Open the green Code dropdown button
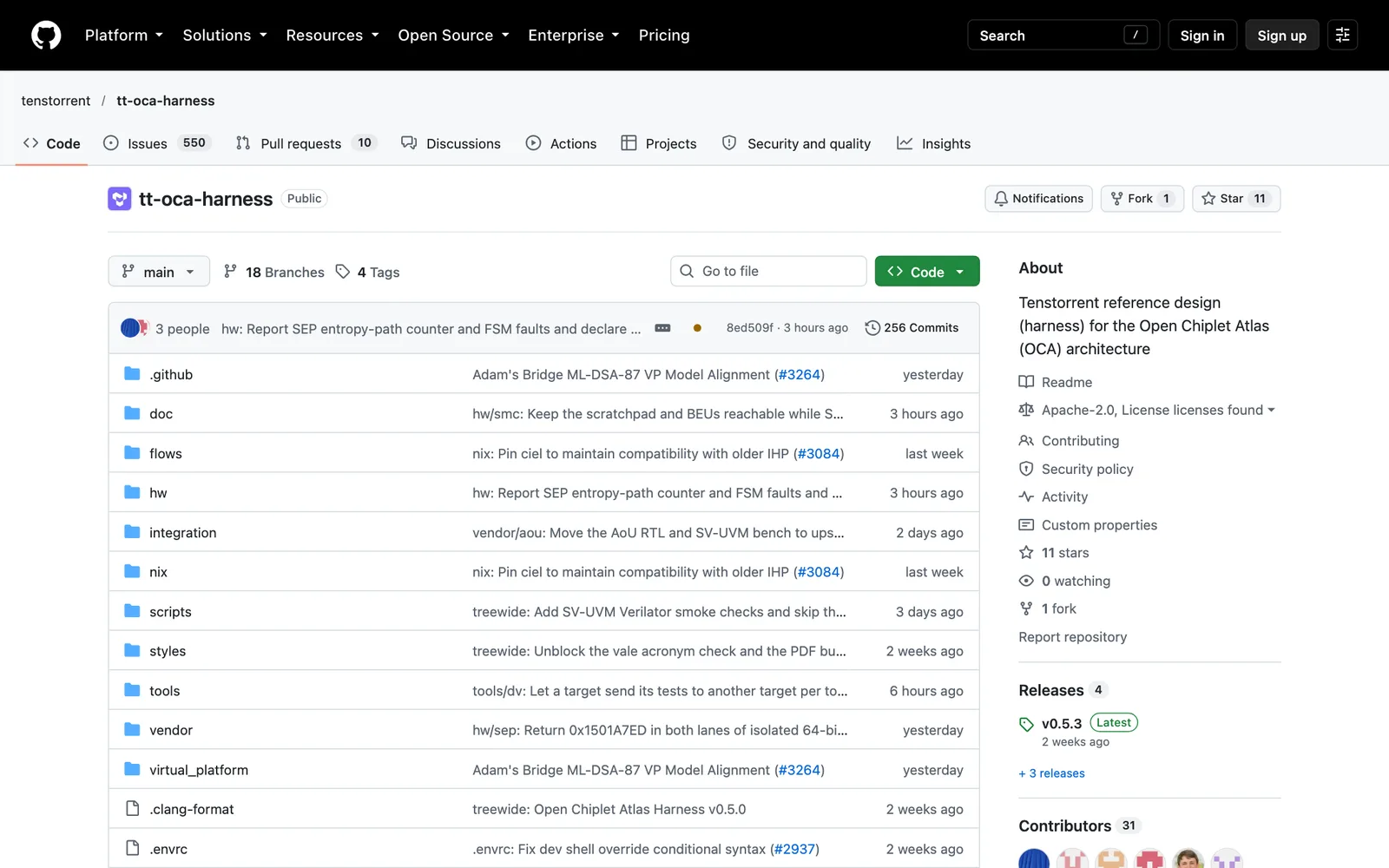 tap(927, 272)
